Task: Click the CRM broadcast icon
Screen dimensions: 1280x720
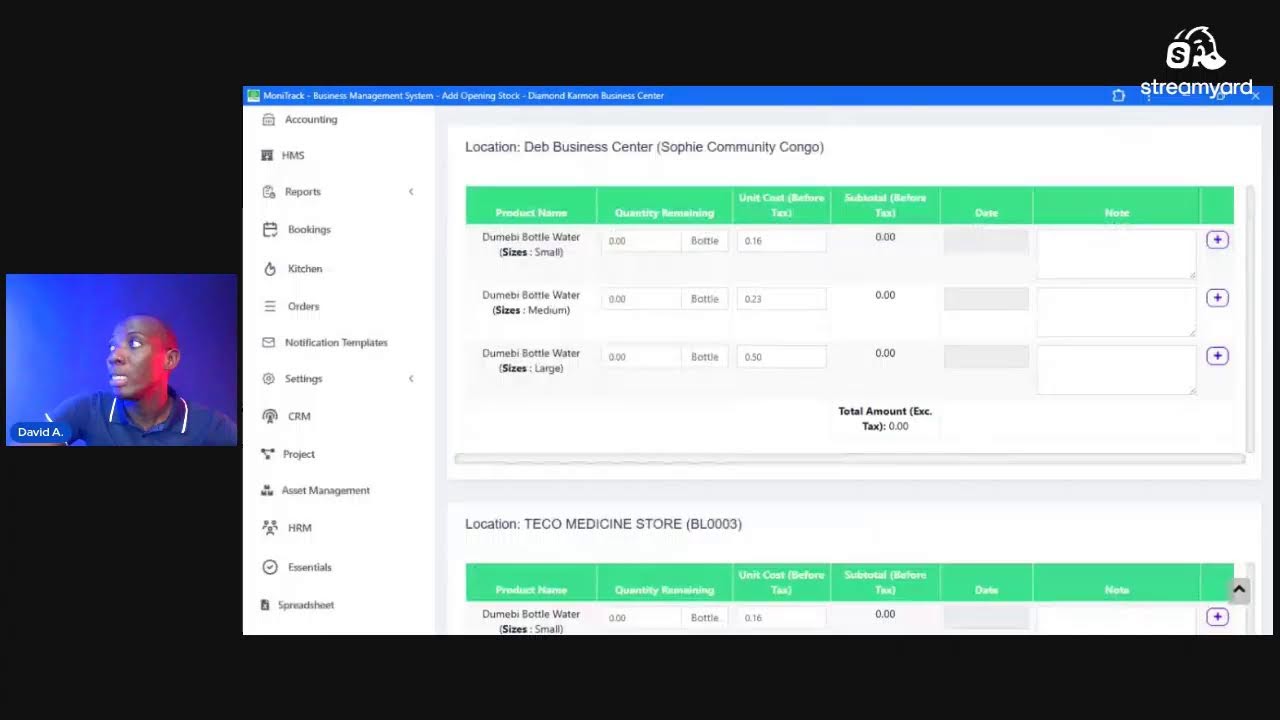Action: point(269,416)
